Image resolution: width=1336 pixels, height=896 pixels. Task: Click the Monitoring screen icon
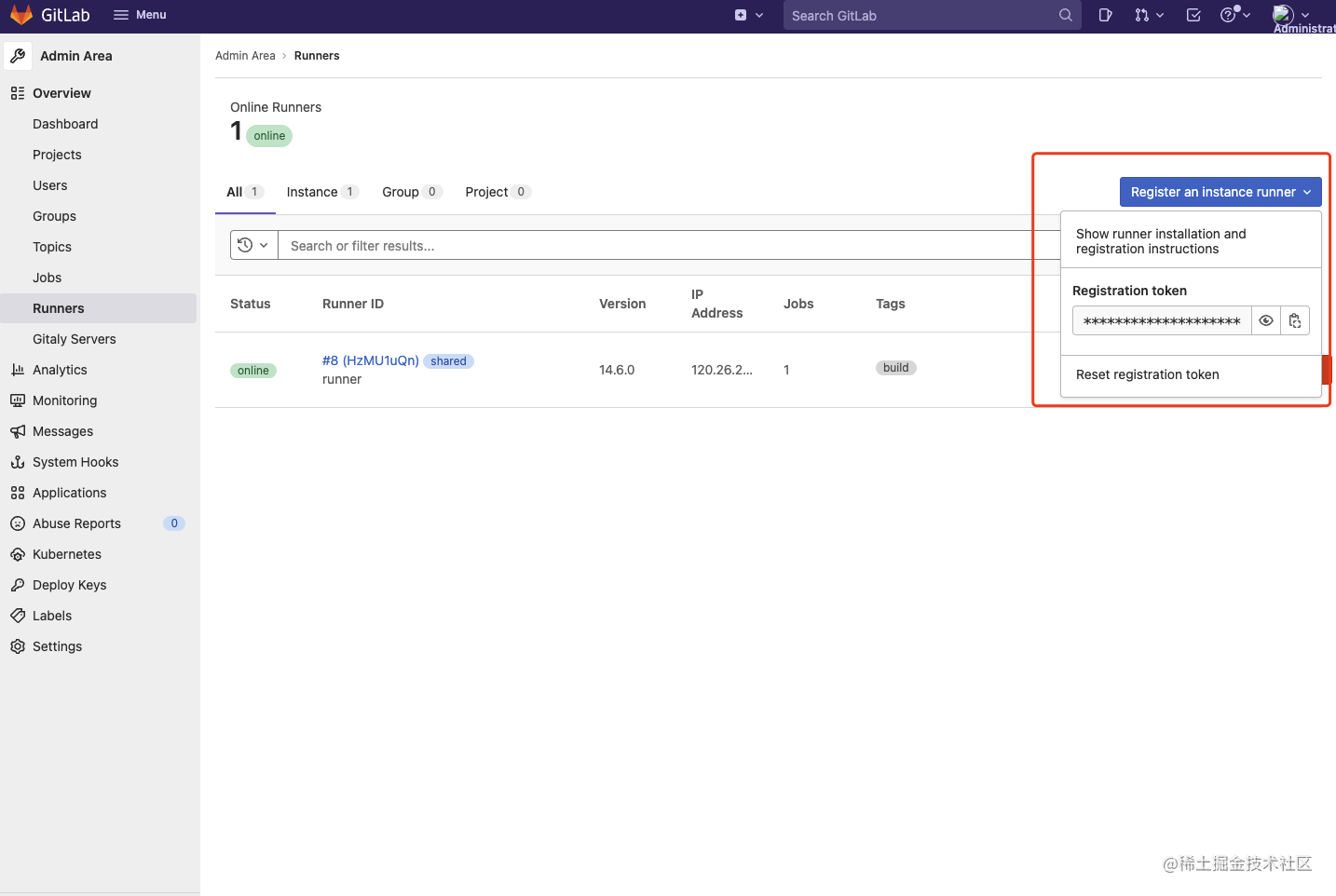(18, 400)
